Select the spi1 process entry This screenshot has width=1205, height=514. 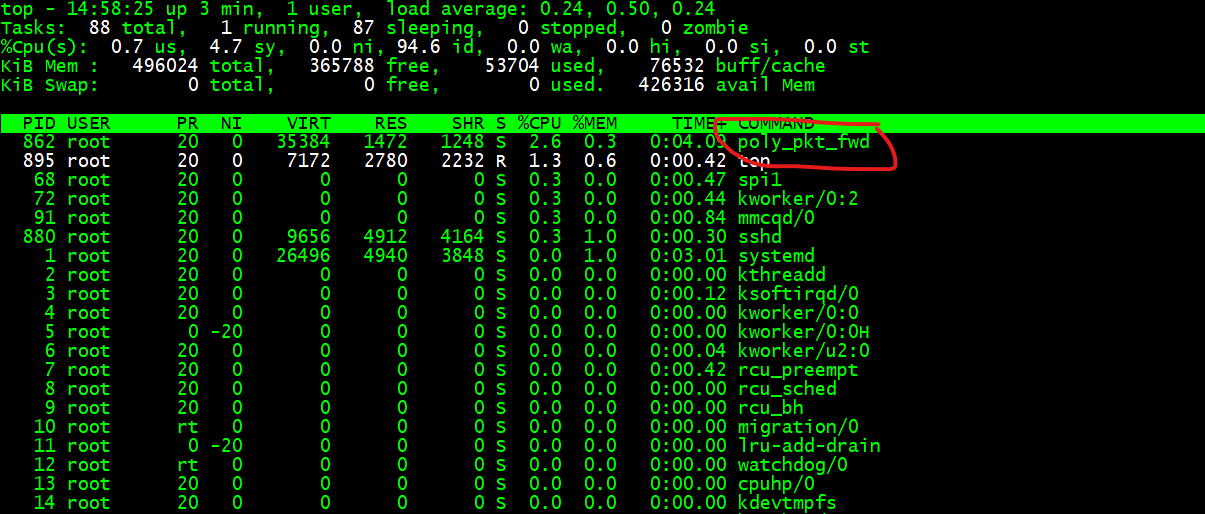[x=759, y=180]
